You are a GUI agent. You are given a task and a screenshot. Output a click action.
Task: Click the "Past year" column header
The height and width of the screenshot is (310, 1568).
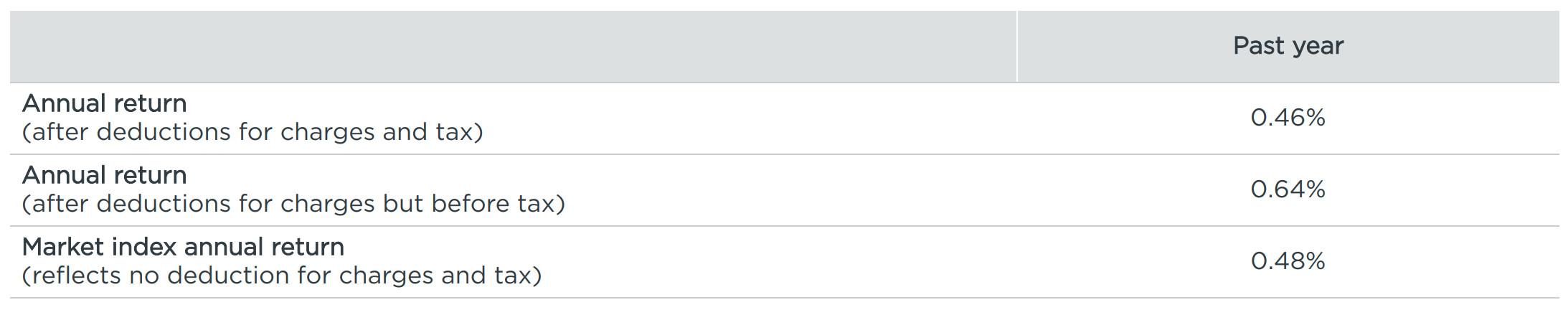(1288, 46)
